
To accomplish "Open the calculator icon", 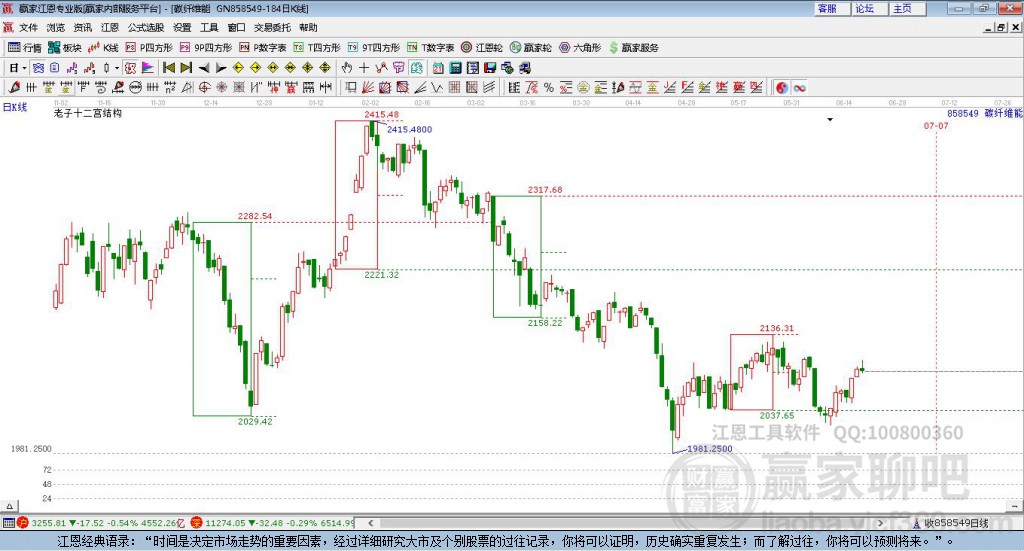I will pyautogui.click(x=455, y=68).
